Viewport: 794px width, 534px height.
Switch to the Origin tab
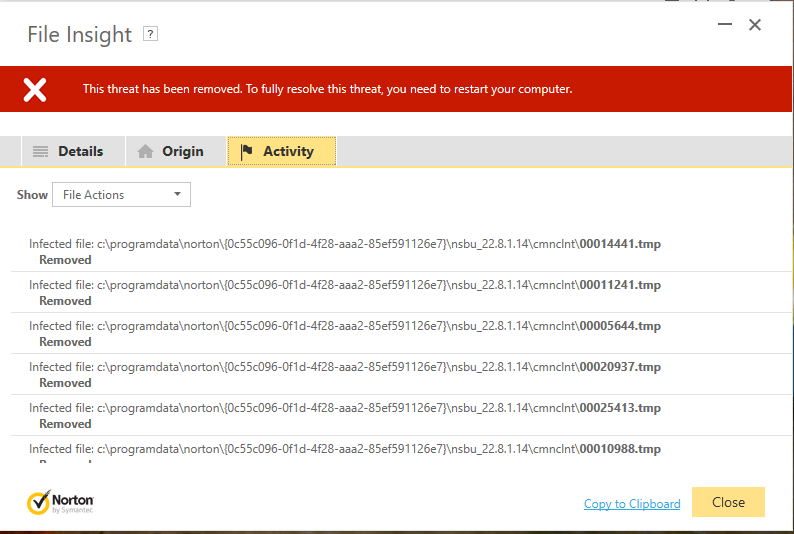click(176, 151)
